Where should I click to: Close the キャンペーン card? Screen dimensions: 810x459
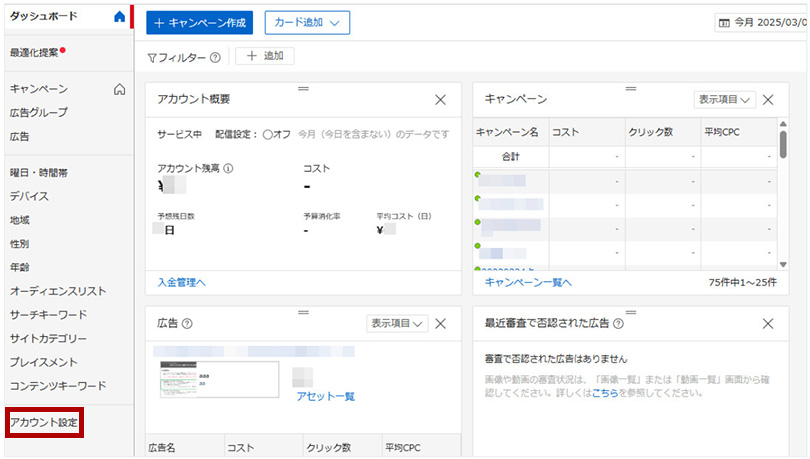point(768,100)
